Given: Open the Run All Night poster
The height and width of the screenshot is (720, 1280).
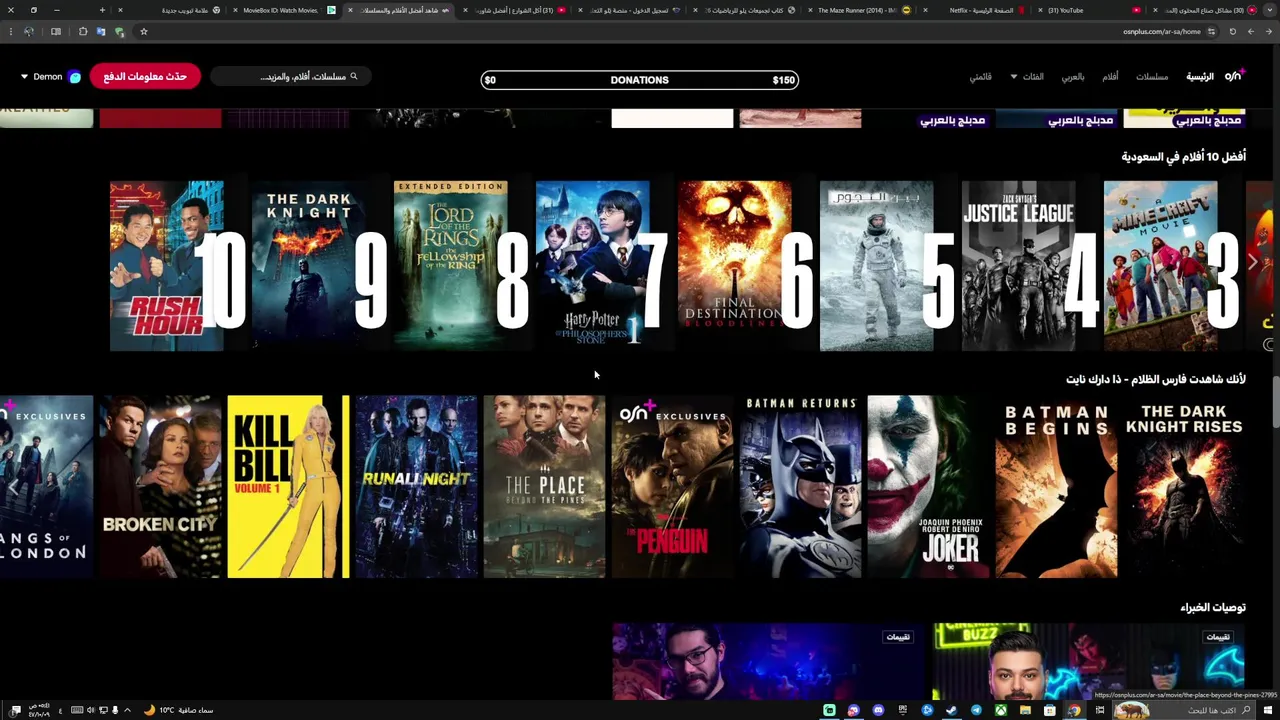Looking at the screenshot, I should tap(416, 487).
